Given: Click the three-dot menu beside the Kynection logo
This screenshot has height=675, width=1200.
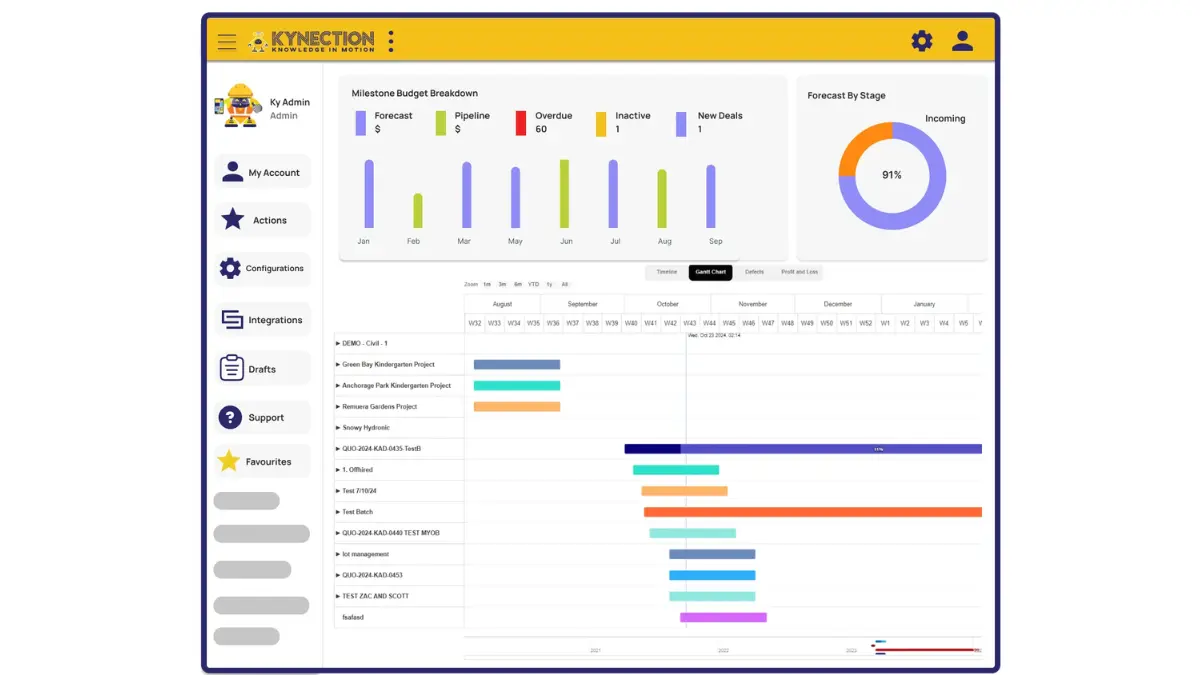Looking at the screenshot, I should (x=390, y=40).
